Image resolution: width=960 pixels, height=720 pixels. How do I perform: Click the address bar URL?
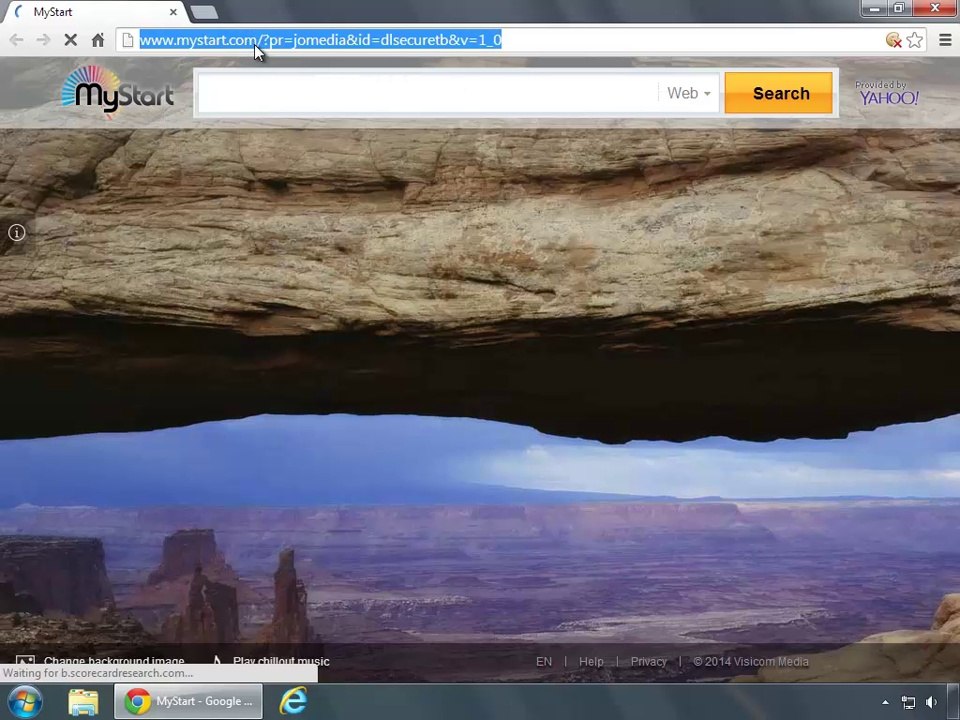[x=320, y=40]
